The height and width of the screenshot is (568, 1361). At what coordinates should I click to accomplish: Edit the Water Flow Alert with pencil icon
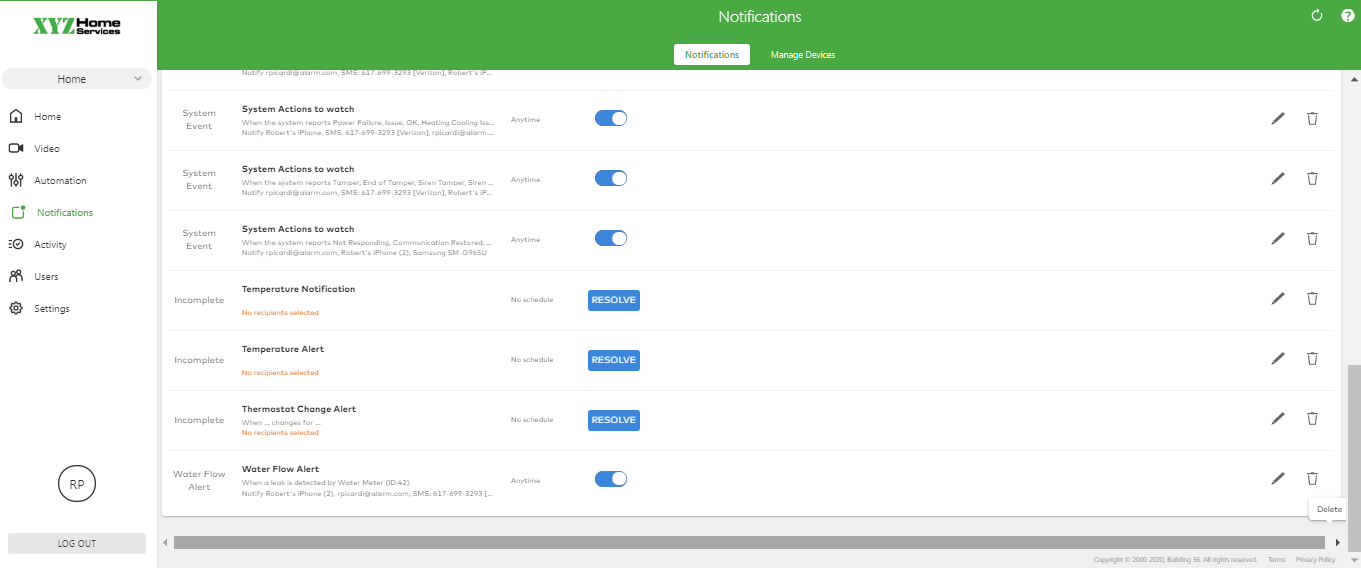(1277, 479)
